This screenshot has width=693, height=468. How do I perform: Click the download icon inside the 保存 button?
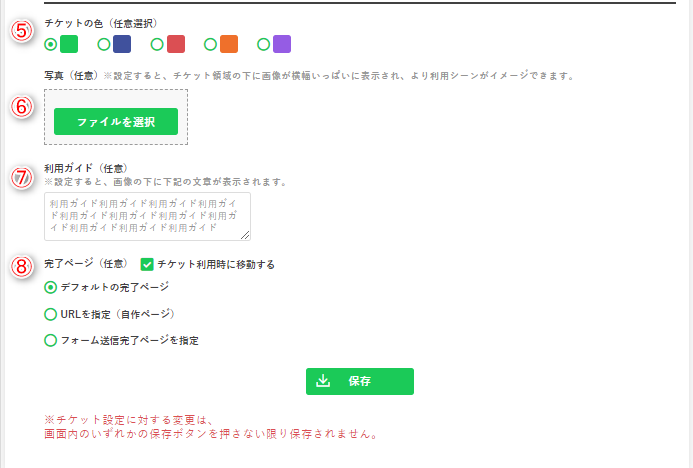323,381
